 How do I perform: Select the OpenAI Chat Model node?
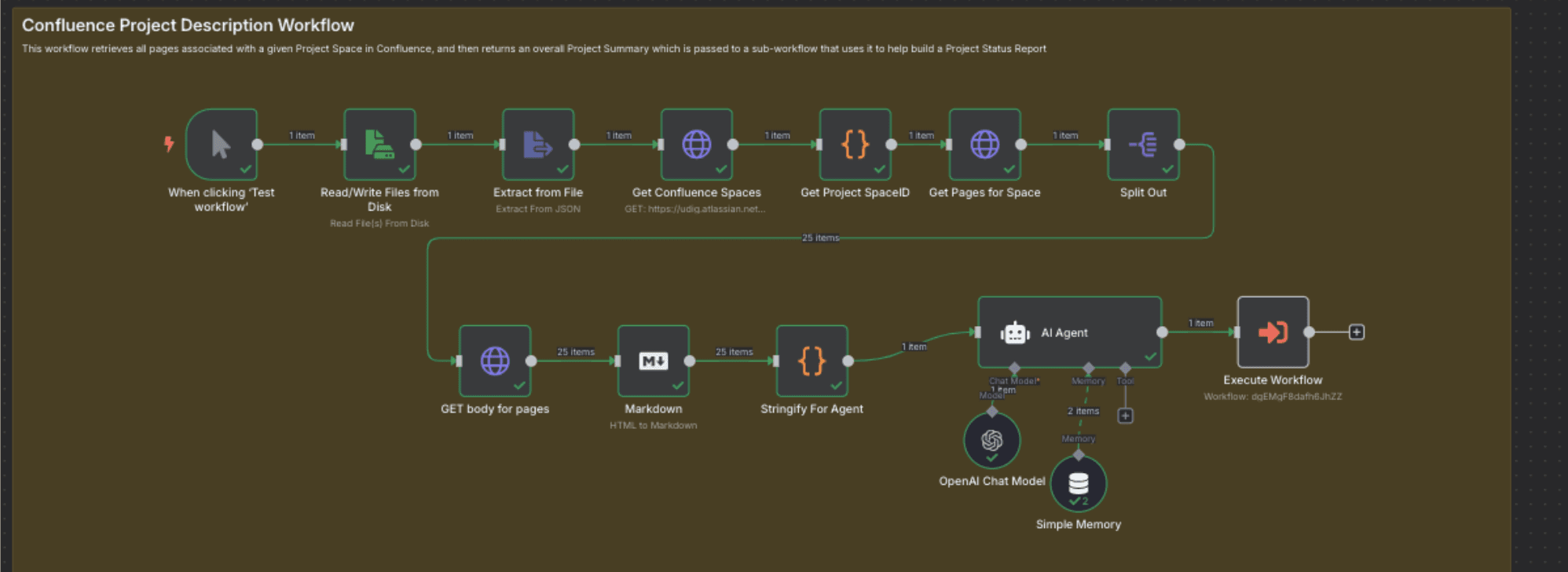point(992,440)
